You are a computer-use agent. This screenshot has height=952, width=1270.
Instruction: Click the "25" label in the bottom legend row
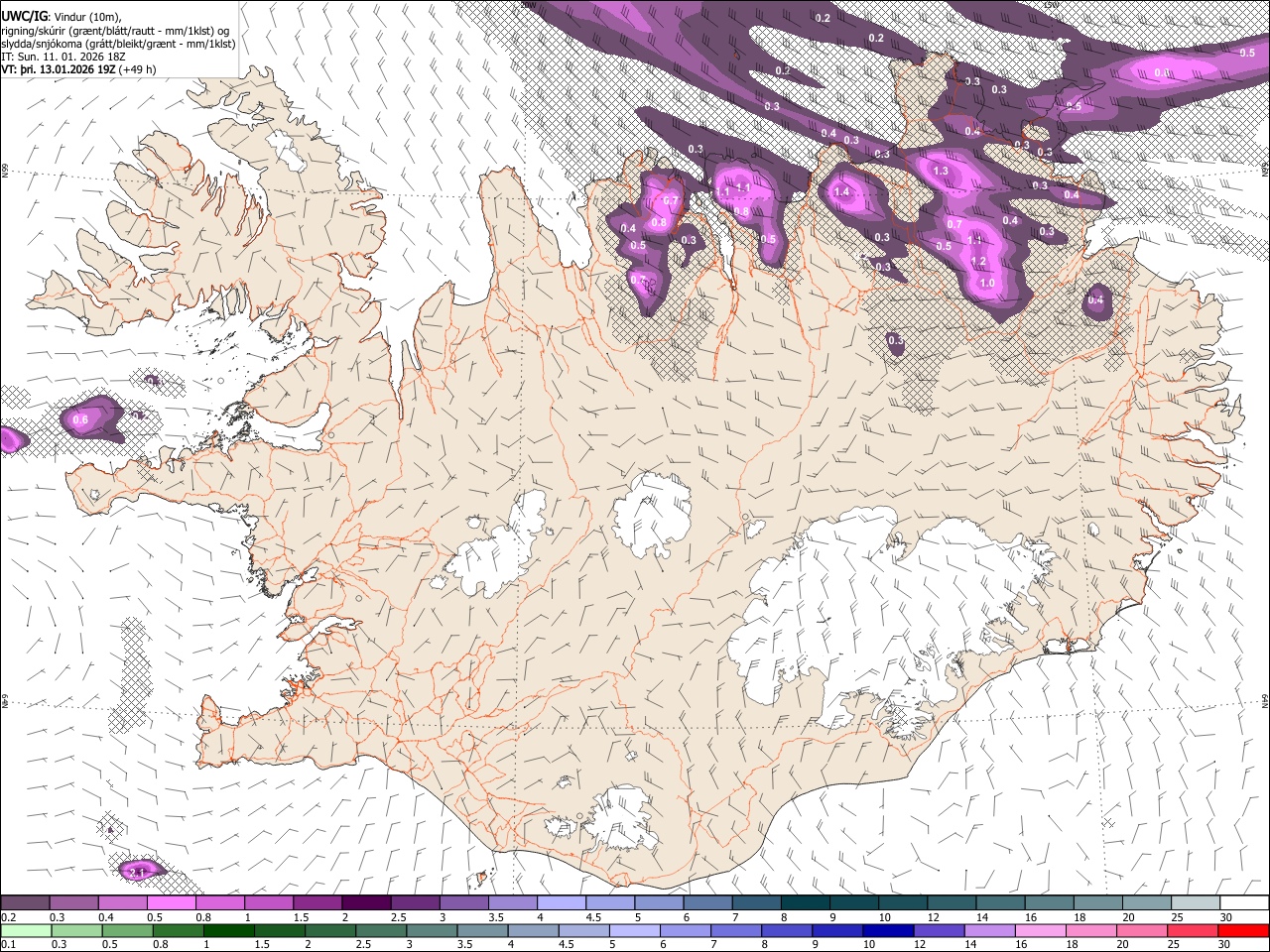1172,944
